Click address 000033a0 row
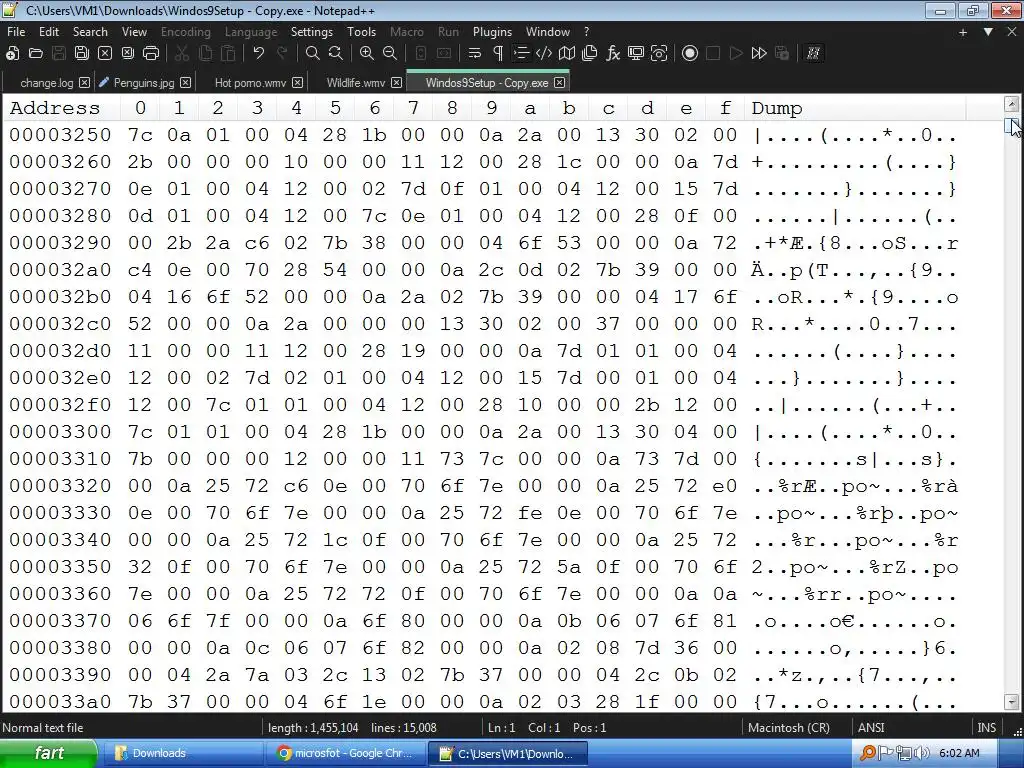Screen dimensions: 1024x768 pyautogui.click(x=60, y=702)
